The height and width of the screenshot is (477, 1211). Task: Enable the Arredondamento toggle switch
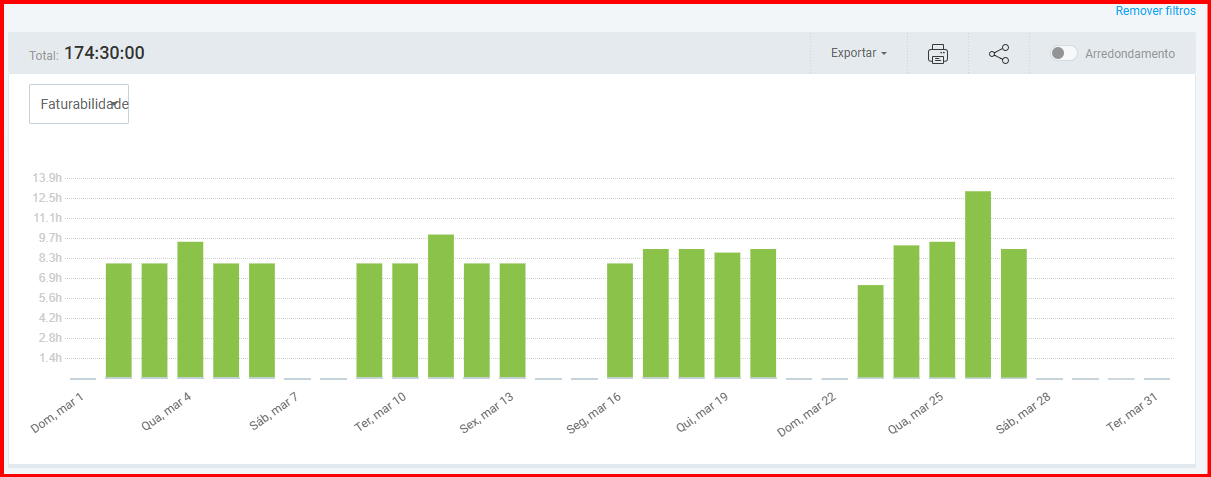tap(1064, 54)
